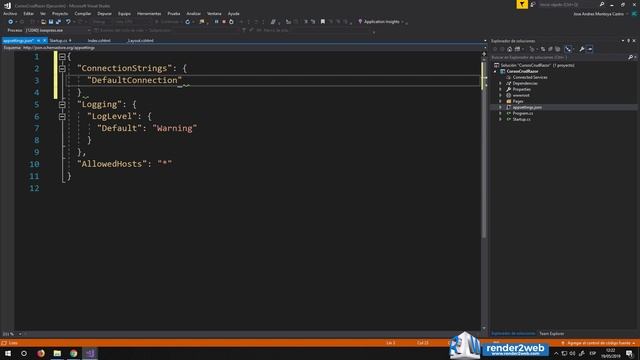Image resolution: width=640 pixels, height=360 pixels.
Task: Collapse the Logging fold marker
Action: coord(62,104)
